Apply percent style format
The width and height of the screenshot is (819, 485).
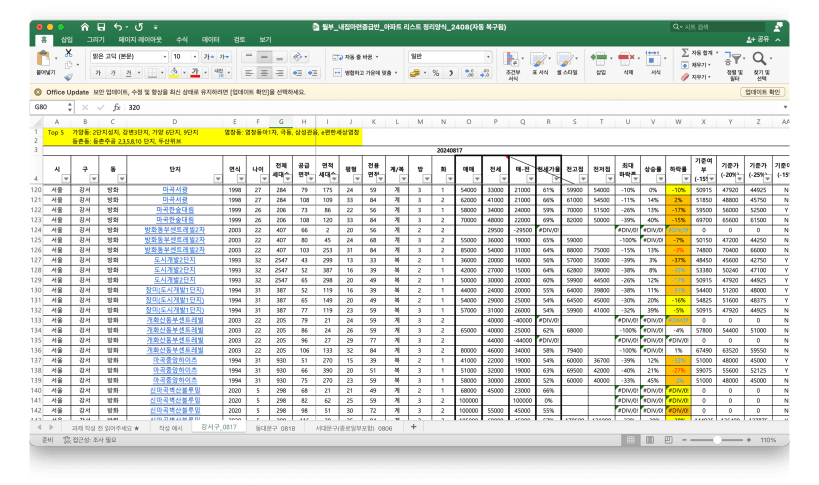pyautogui.click(x=436, y=73)
